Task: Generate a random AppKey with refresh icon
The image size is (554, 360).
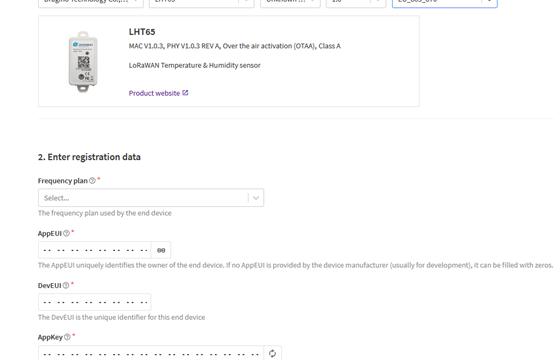Action: 272,353
